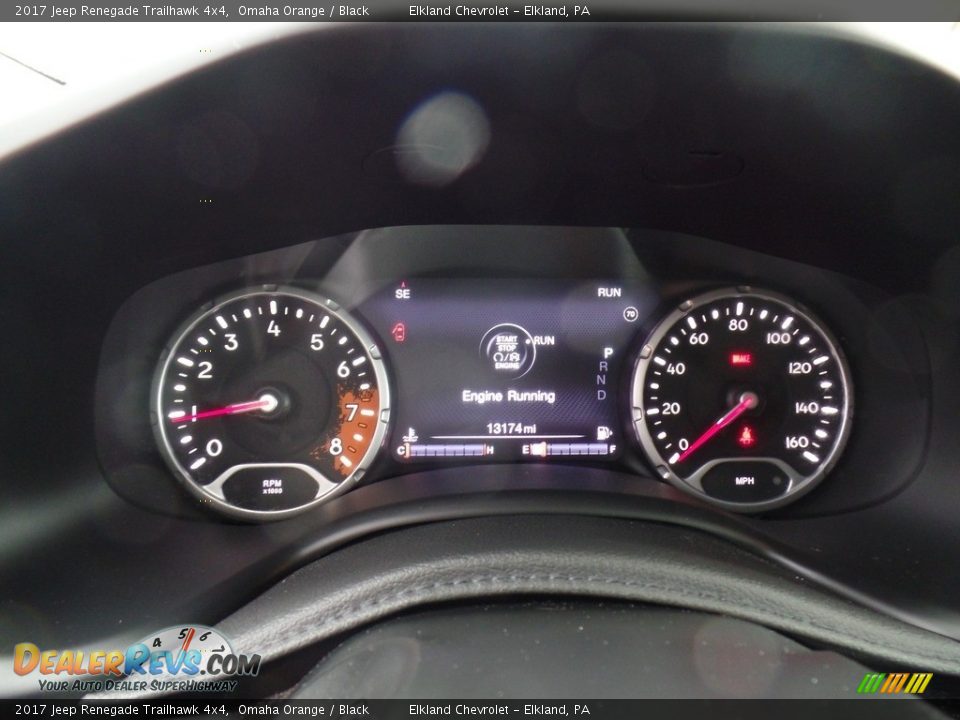Click the 60 mark on the speedometer

[x=699, y=339]
